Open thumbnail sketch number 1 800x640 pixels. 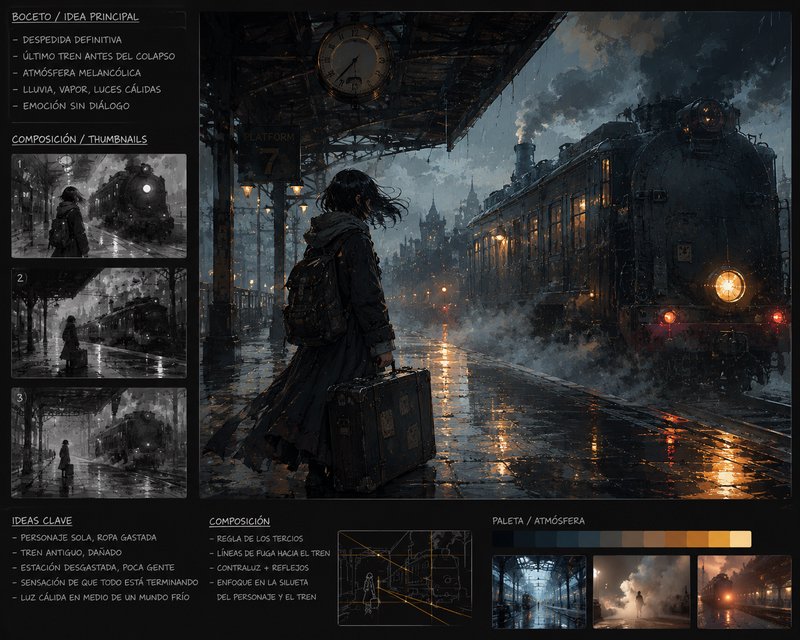pos(99,206)
